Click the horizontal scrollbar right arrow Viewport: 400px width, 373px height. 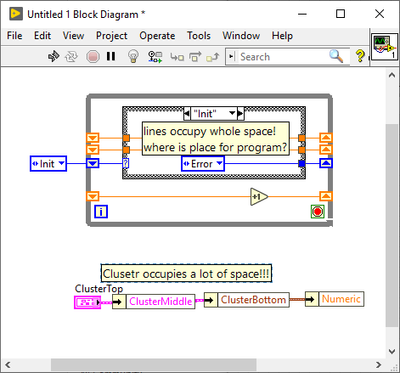(378, 364)
